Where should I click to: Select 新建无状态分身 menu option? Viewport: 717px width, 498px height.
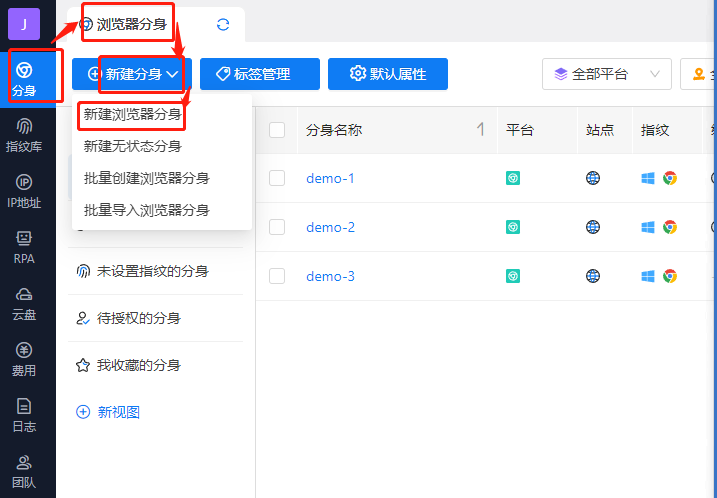pyautogui.click(x=133, y=146)
